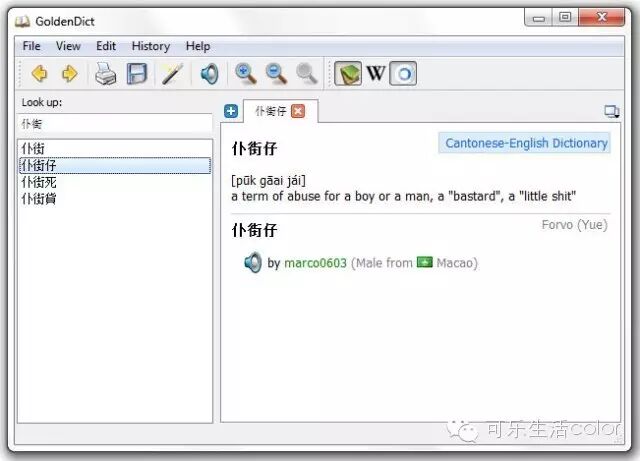Go back with the left arrow icon
The image size is (640, 461).
point(40,74)
